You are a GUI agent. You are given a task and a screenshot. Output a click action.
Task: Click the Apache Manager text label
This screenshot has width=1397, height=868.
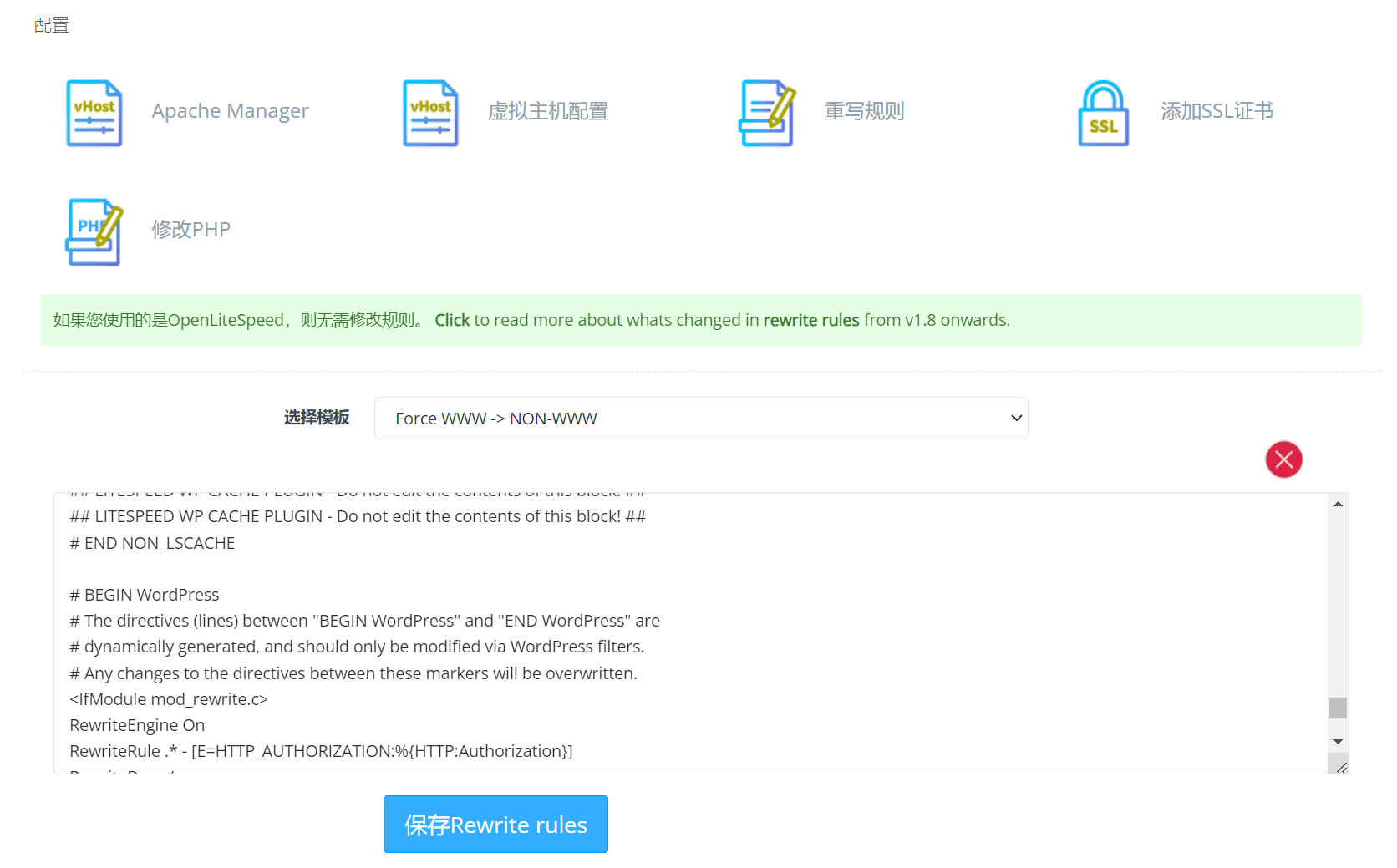(230, 111)
